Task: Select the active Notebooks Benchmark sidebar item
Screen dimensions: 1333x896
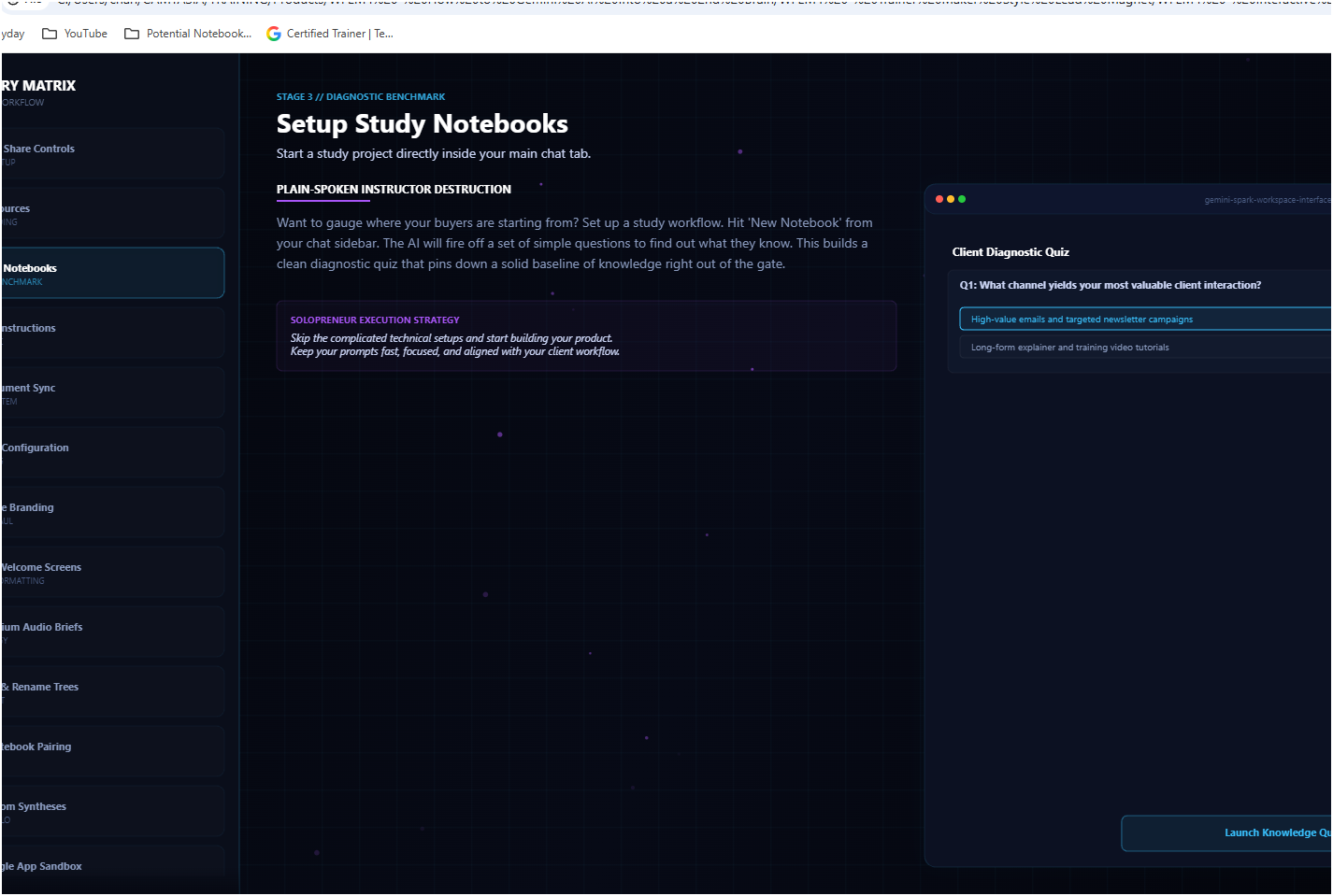Action: (112, 273)
